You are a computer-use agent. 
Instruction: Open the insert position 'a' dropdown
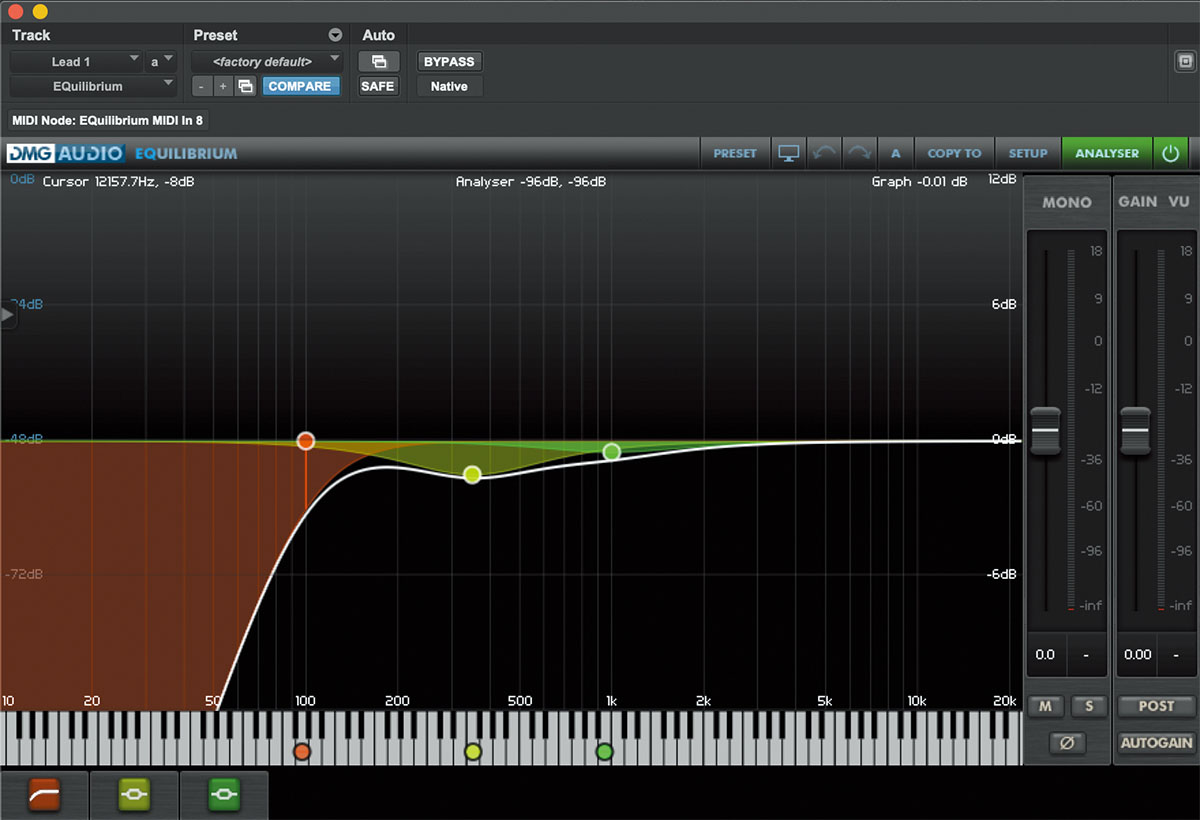161,62
